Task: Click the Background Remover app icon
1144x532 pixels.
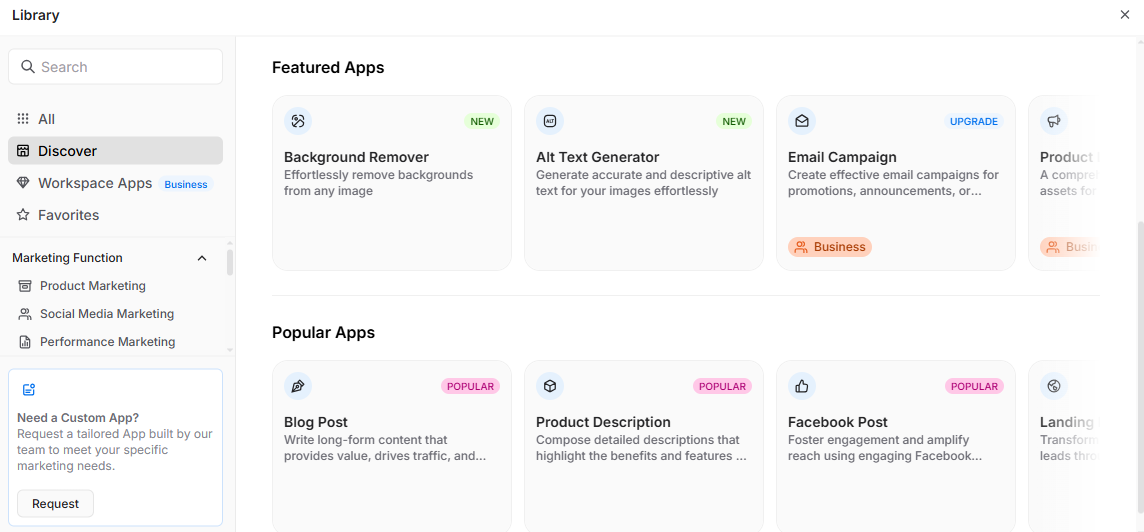Action: pyautogui.click(x=298, y=122)
